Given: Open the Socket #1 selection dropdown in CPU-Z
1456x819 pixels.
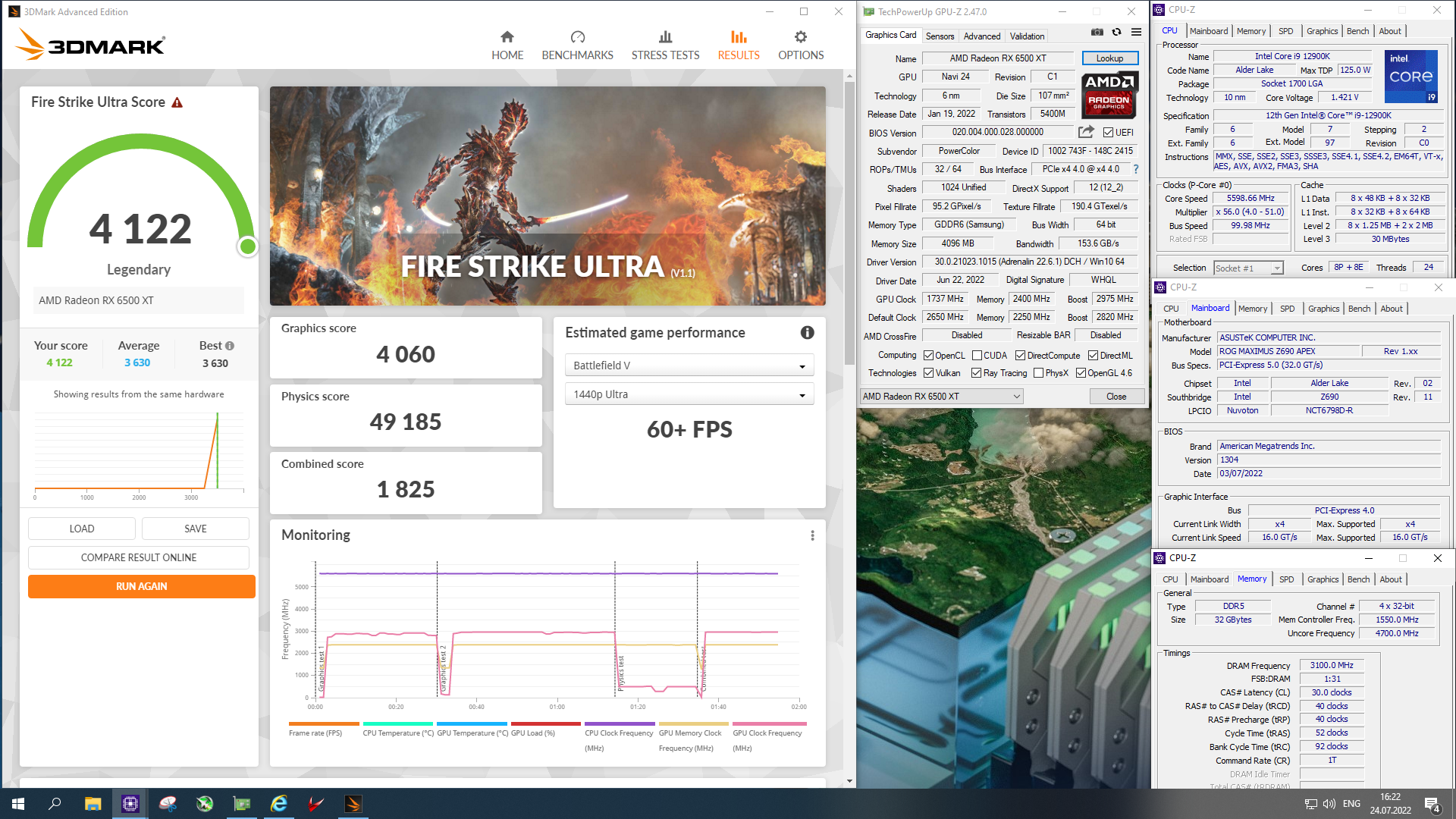Looking at the screenshot, I should click(1247, 268).
